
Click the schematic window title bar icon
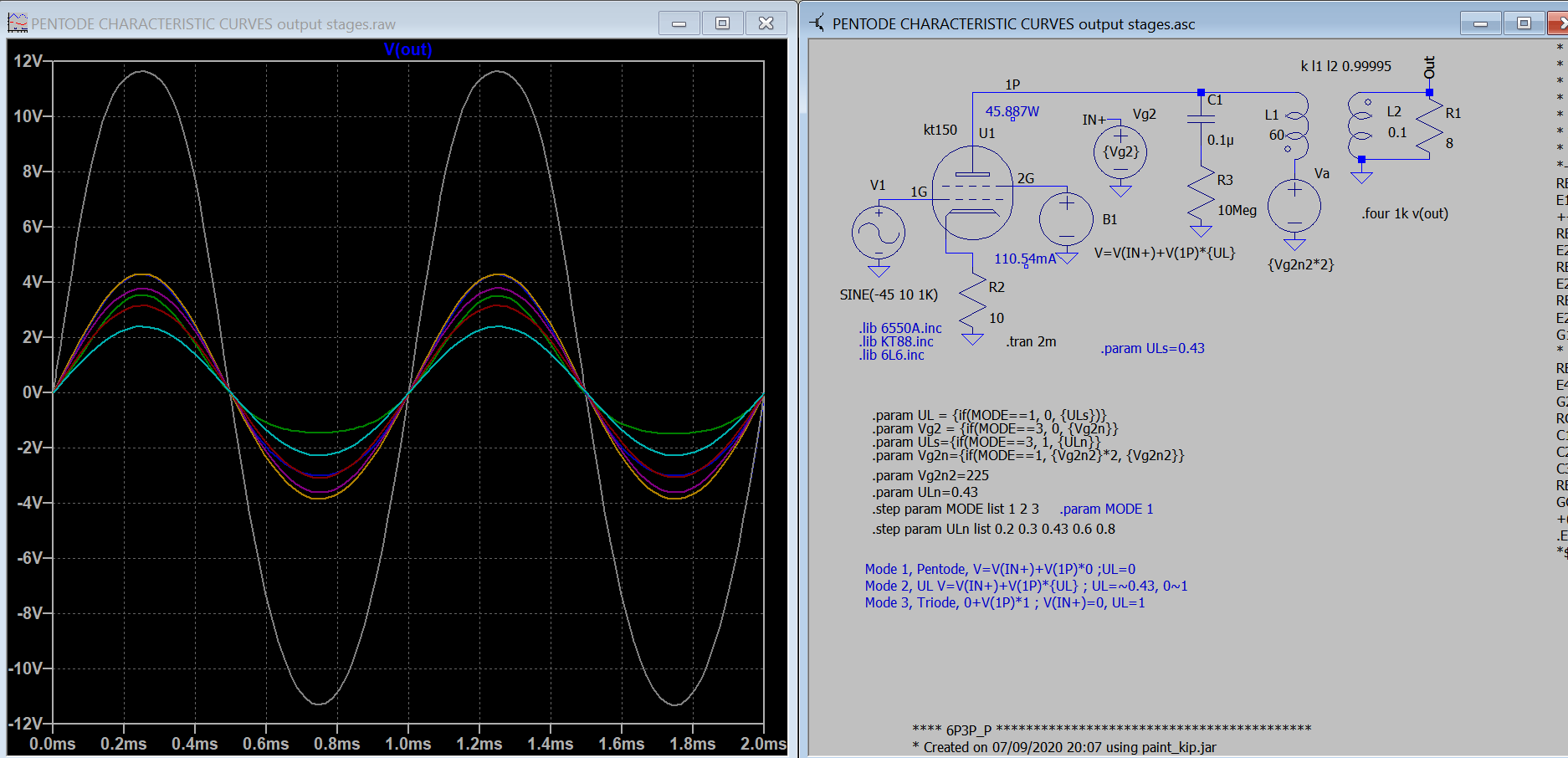click(x=817, y=23)
